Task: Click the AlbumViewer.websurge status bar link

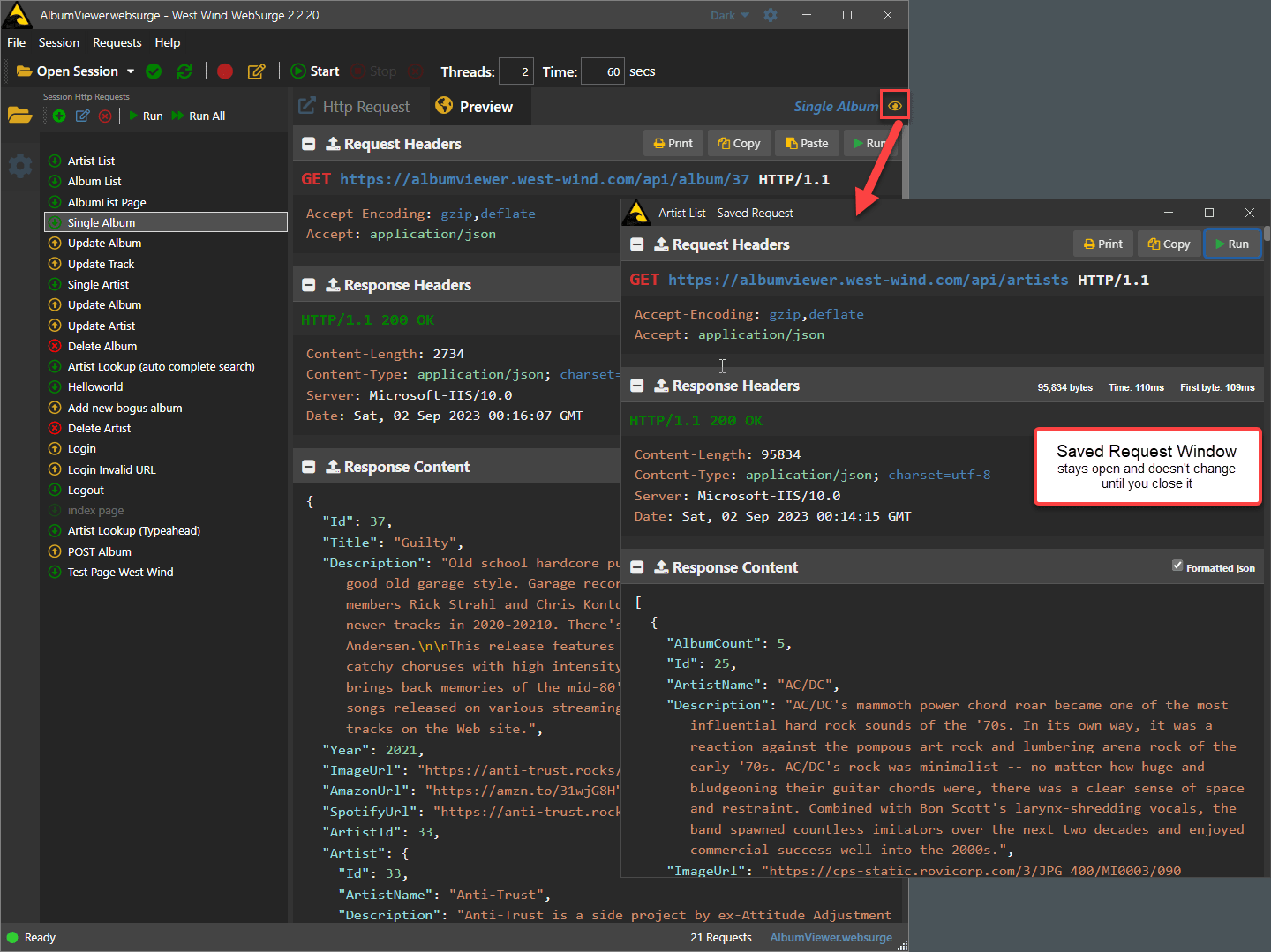Action: tap(831, 937)
